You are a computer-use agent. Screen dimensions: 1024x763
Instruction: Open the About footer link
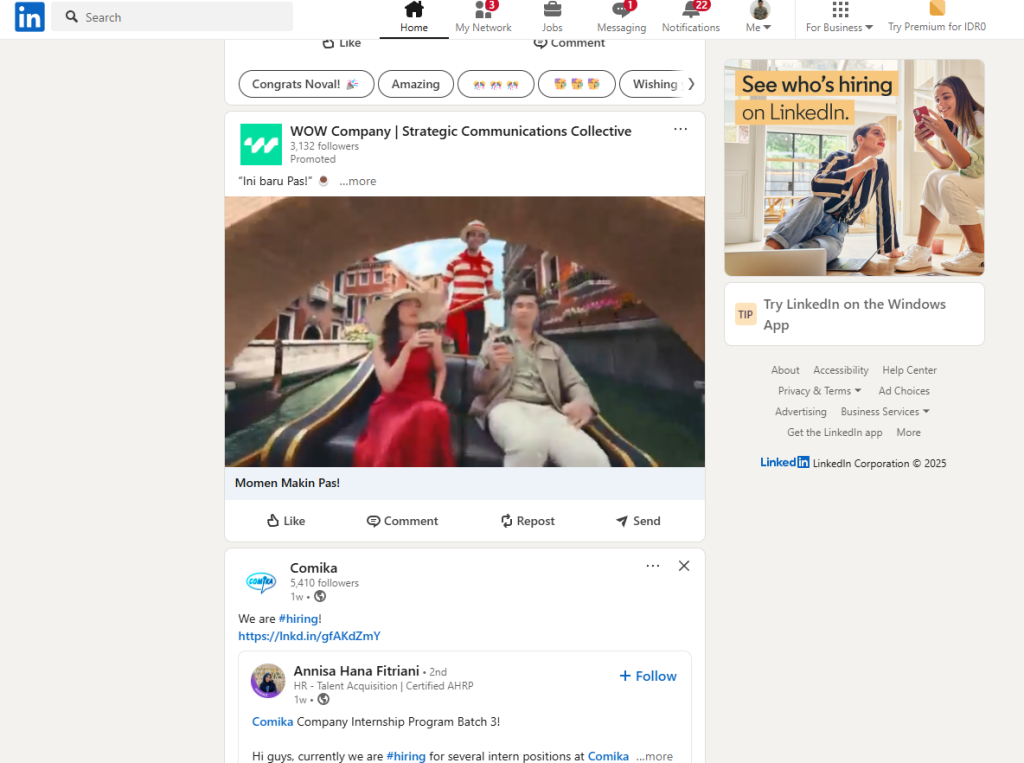pos(785,370)
